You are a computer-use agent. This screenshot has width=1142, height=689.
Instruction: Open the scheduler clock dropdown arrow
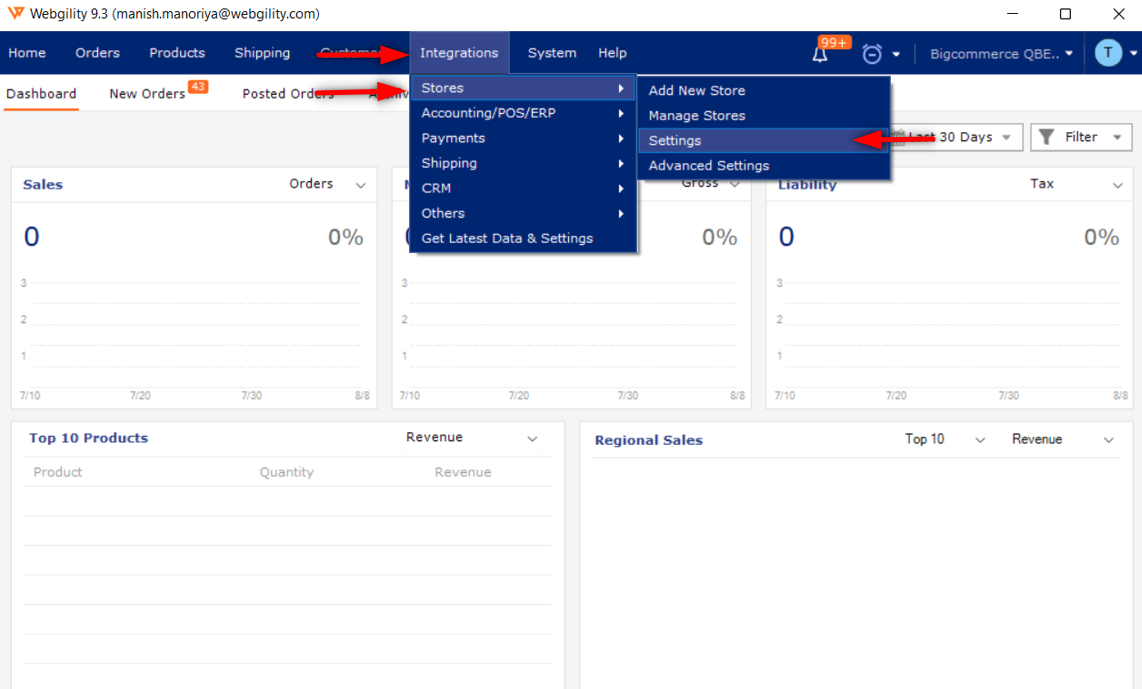tap(896, 54)
